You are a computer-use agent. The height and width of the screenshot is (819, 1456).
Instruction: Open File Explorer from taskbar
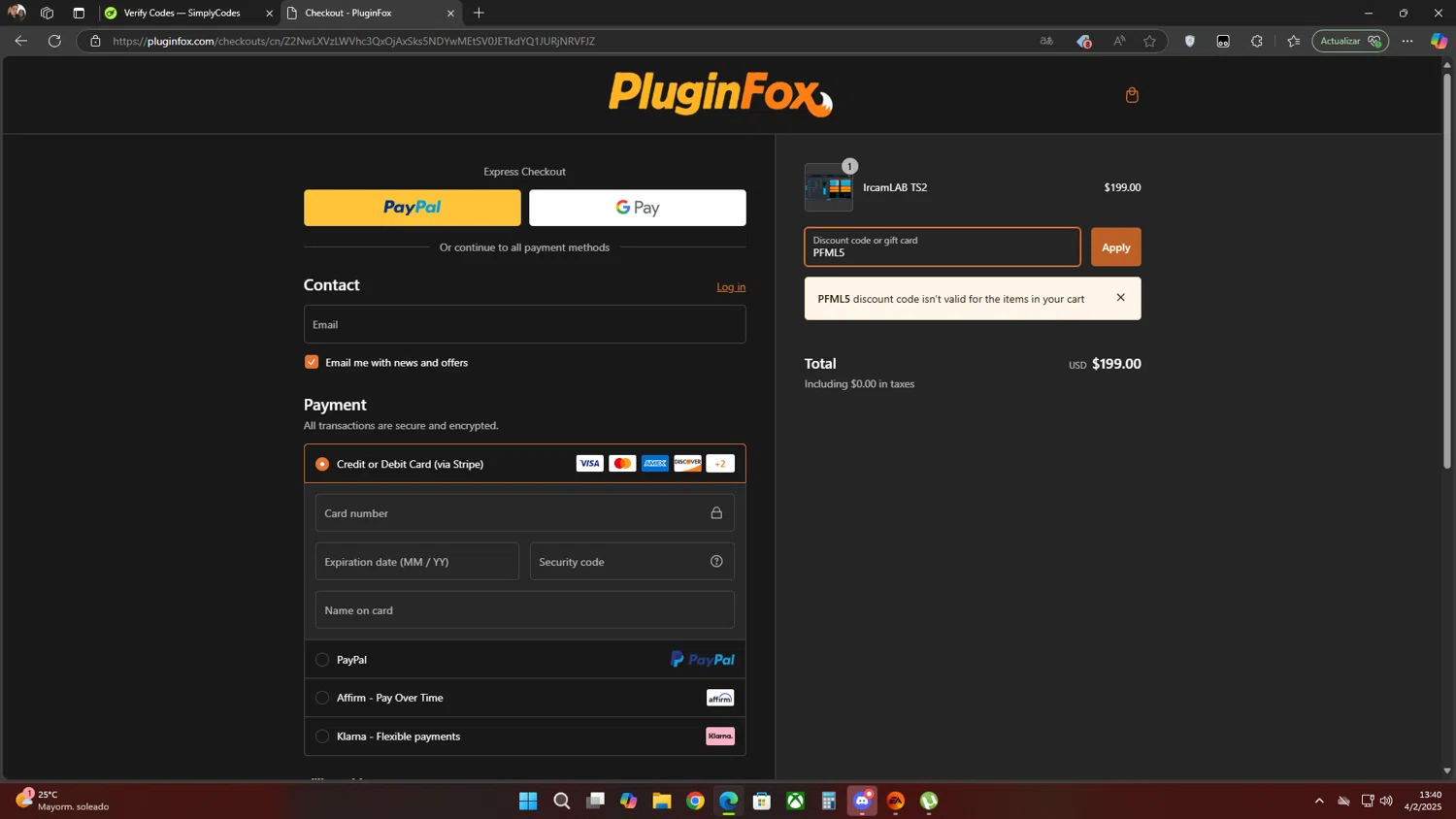pos(662,801)
